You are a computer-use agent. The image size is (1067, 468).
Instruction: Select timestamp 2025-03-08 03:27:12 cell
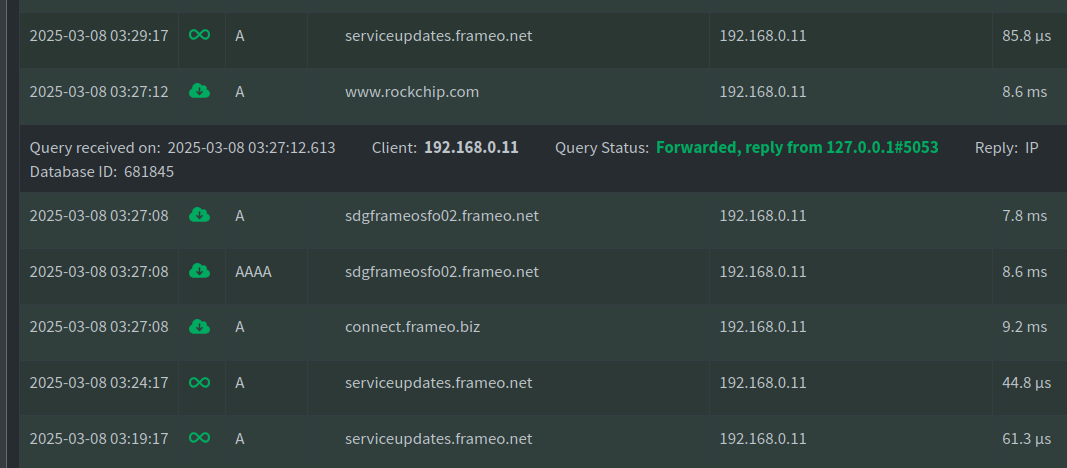[x=99, y=92]
